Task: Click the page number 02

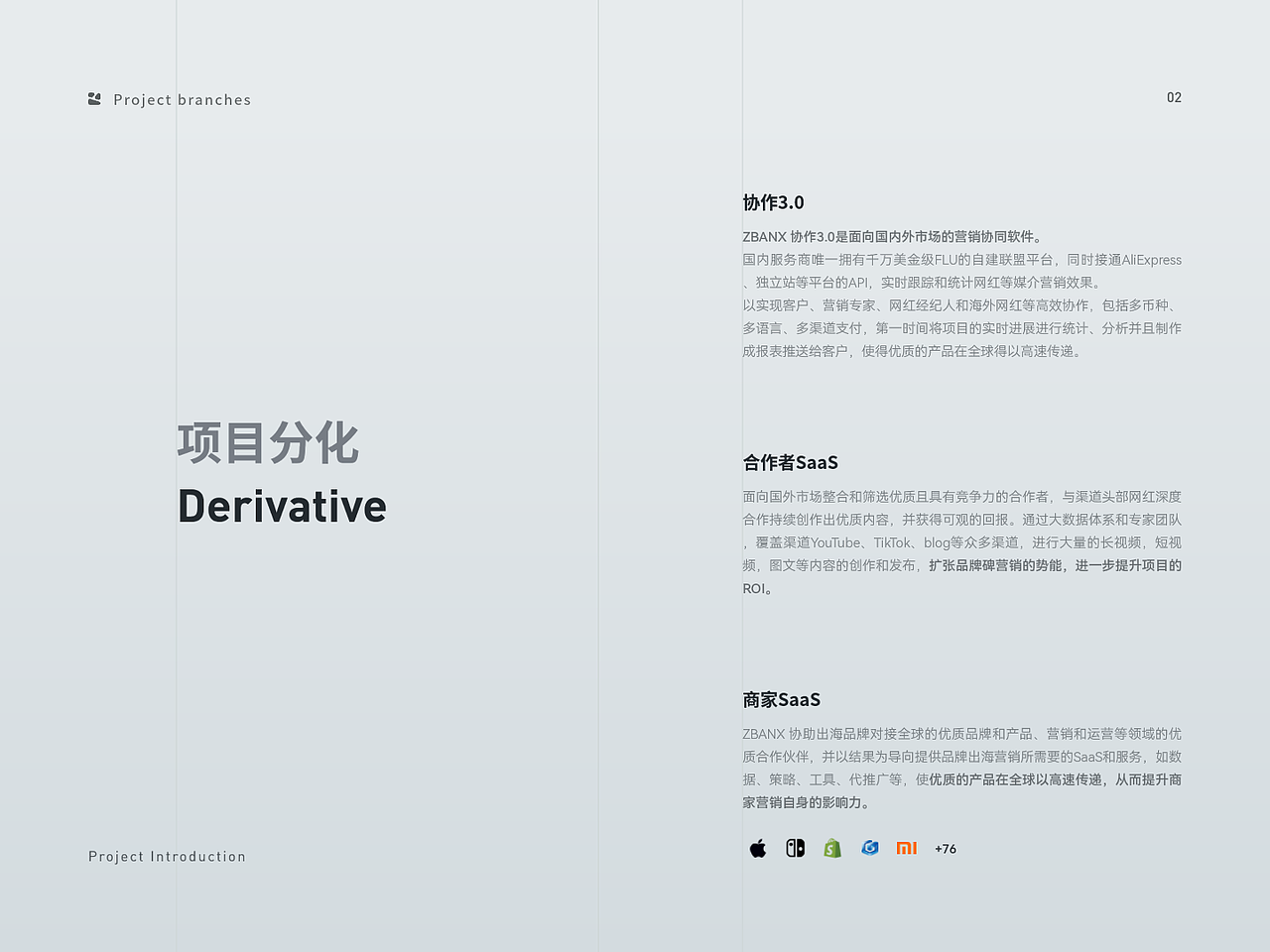Action: click(x=1174, y=97)
